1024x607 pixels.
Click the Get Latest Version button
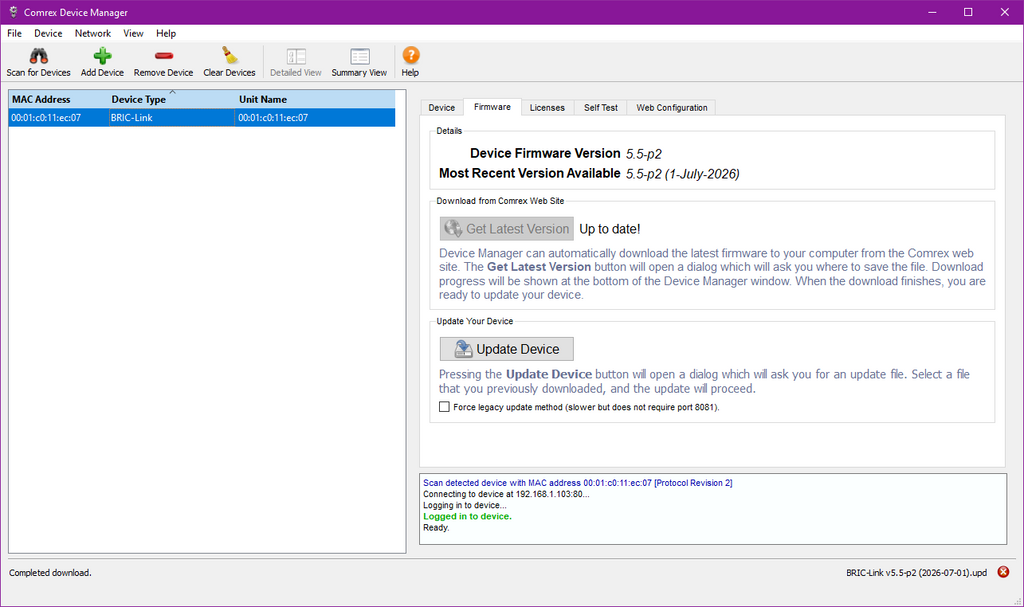tap(507, 229)
